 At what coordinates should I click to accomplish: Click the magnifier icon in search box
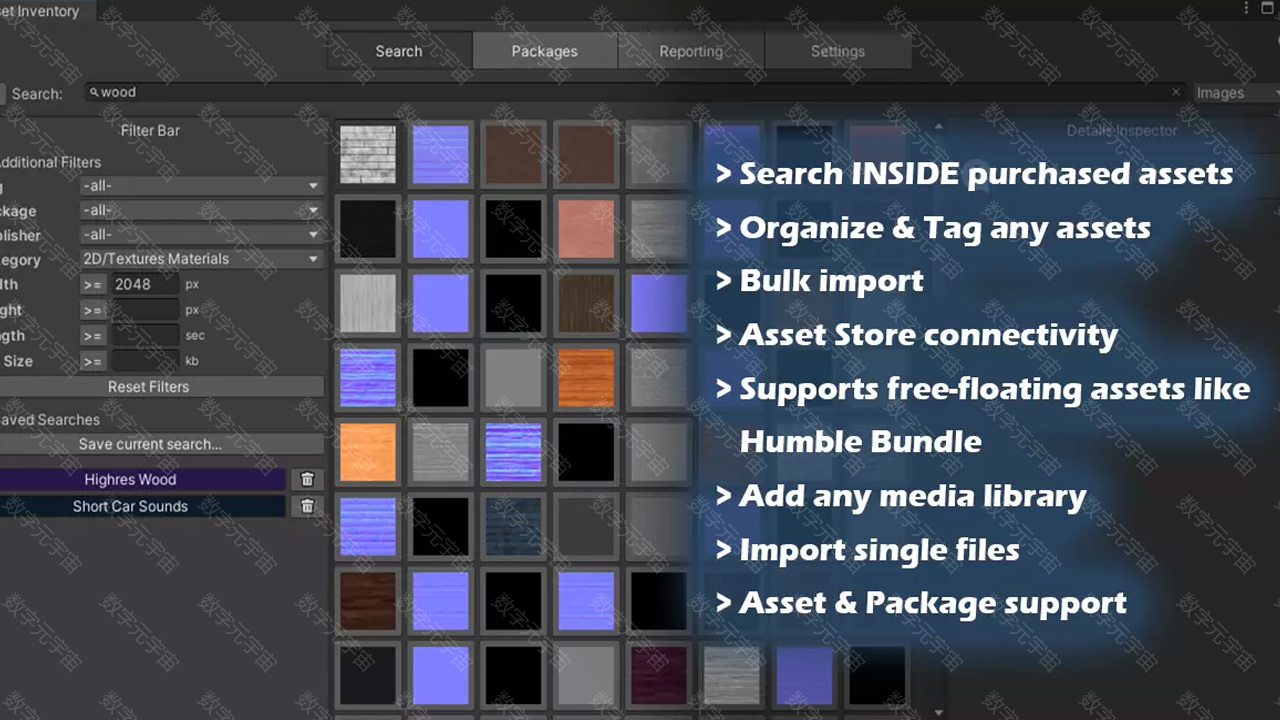click(x=94, y=92)
